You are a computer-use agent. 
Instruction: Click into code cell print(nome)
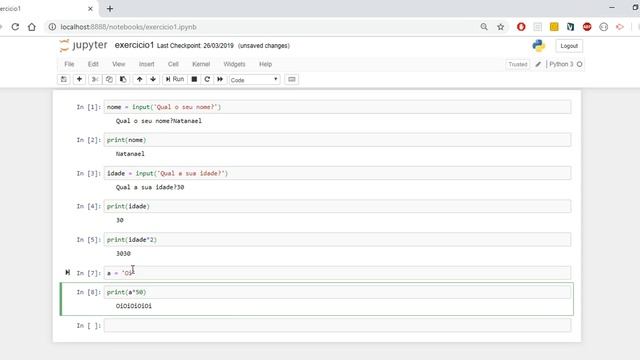(337, 140)
